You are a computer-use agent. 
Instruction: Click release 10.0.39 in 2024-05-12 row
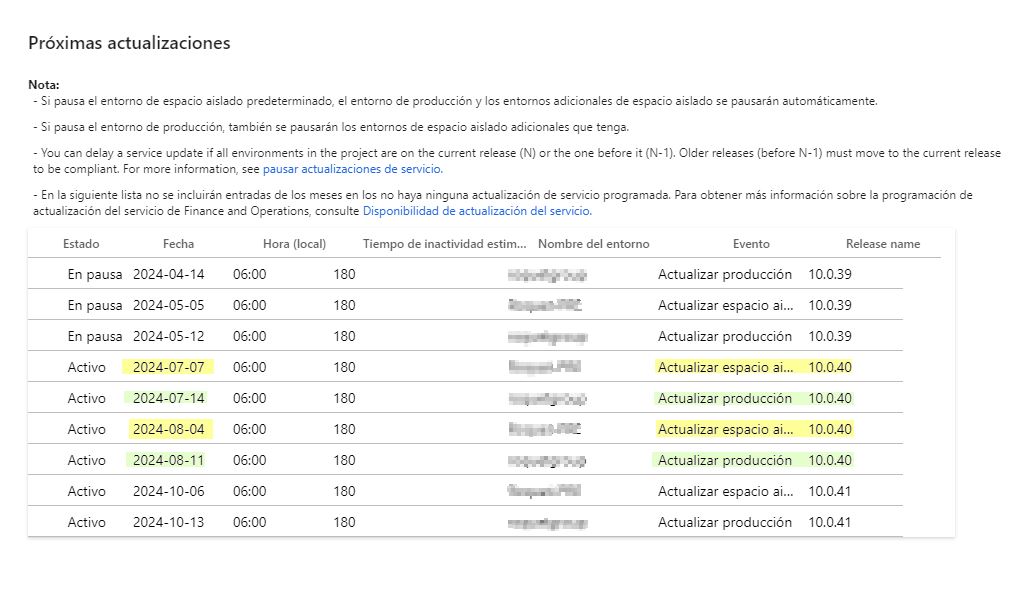830,336
